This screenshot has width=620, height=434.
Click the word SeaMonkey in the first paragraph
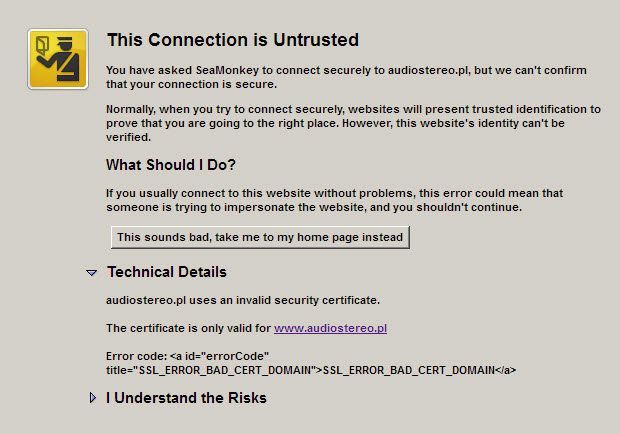point(227,70)
